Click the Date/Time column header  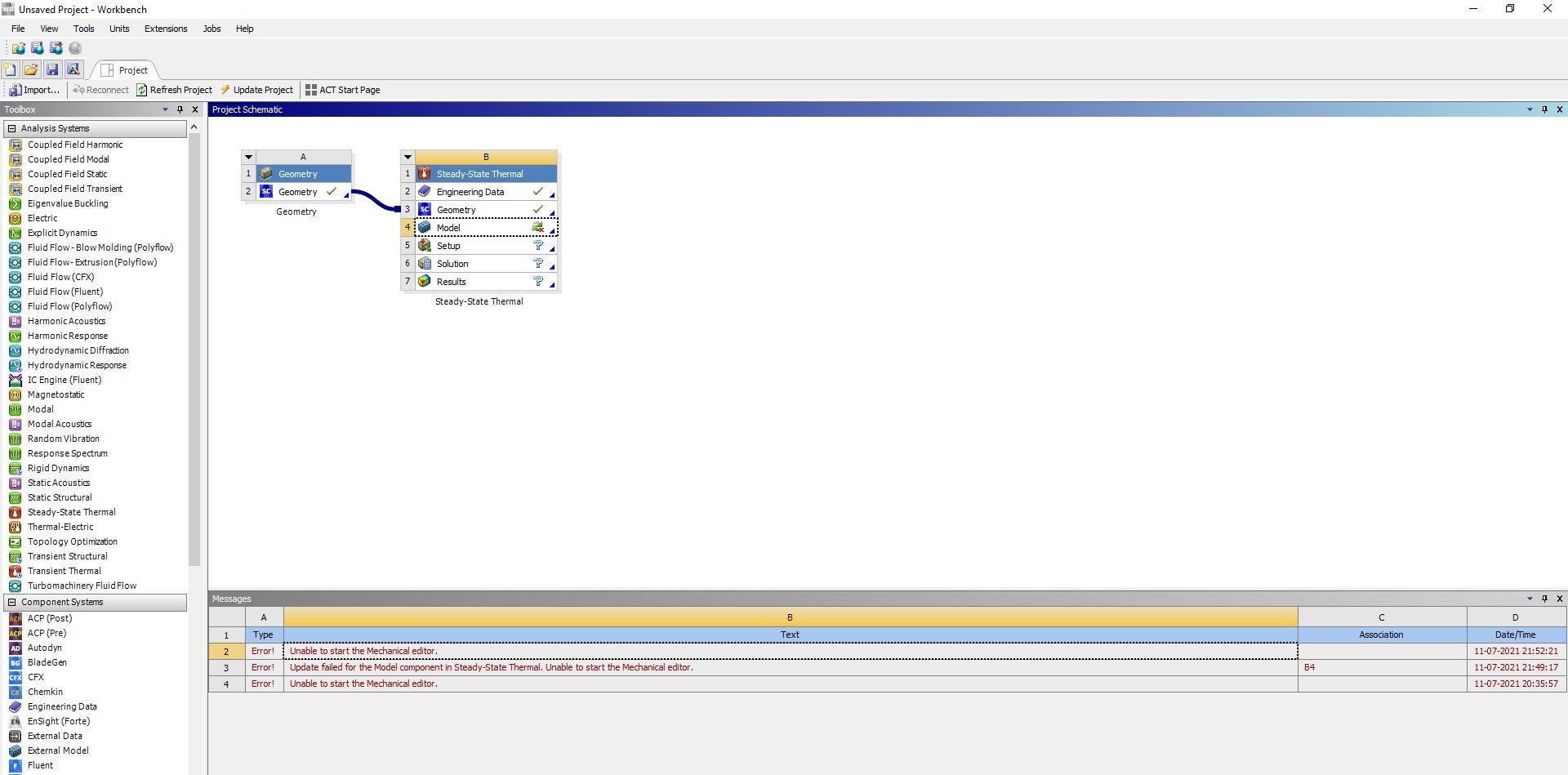[1516, 635]
